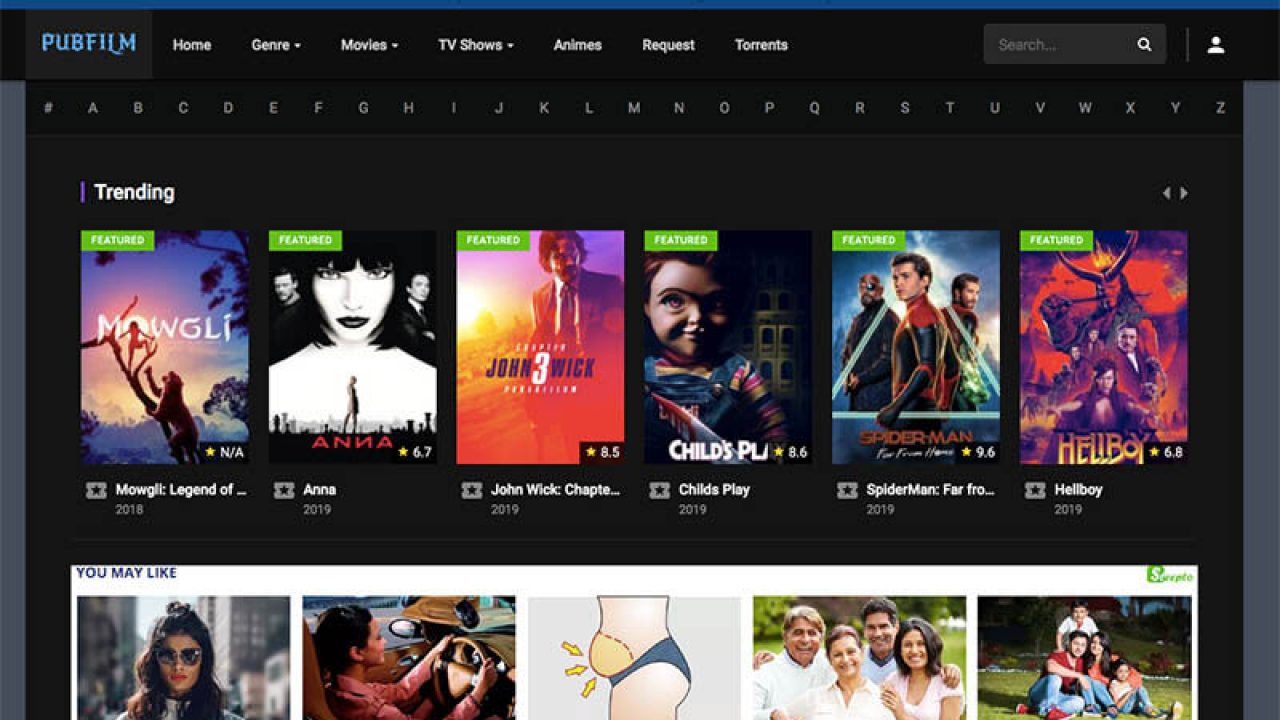Open the Anna title link
Viewport: 1280px width, 720px height.
(x=320, y=490)
